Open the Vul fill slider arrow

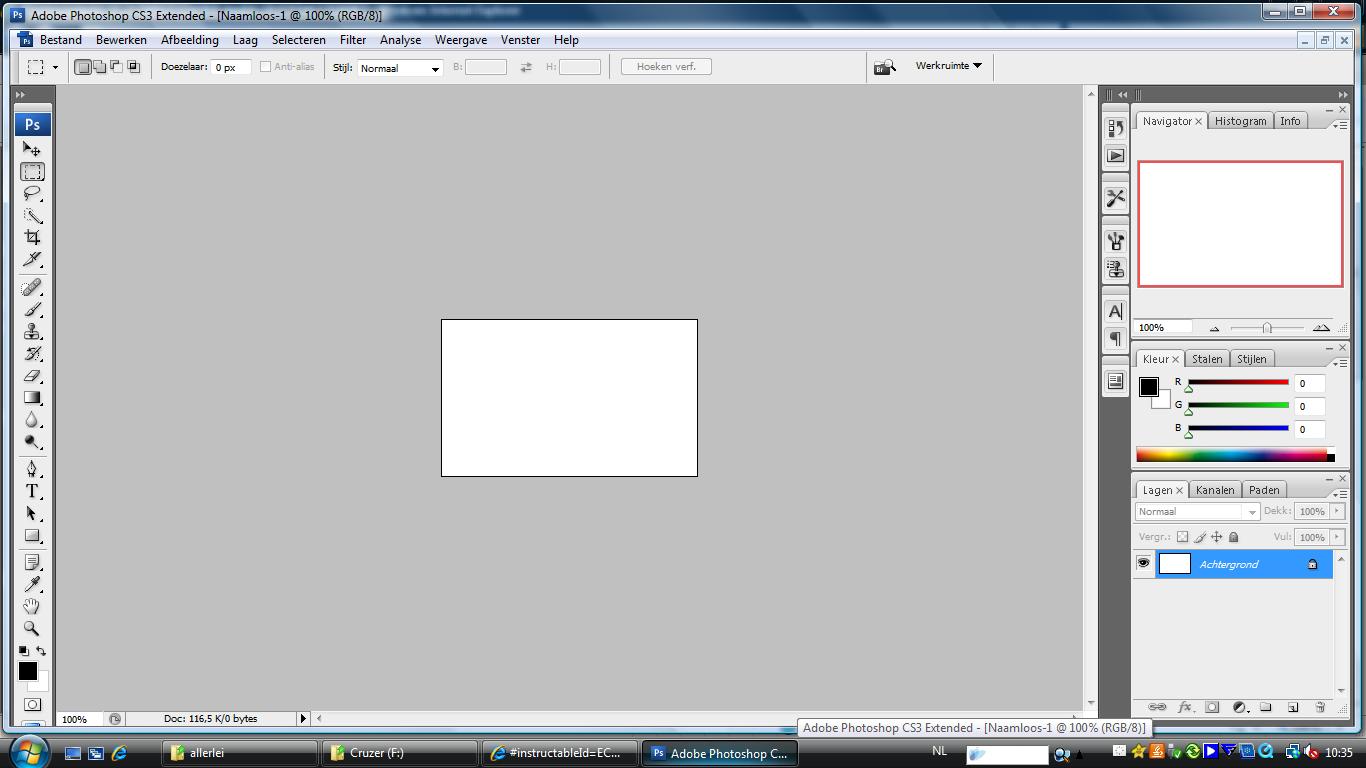(x=1337, y=537)
